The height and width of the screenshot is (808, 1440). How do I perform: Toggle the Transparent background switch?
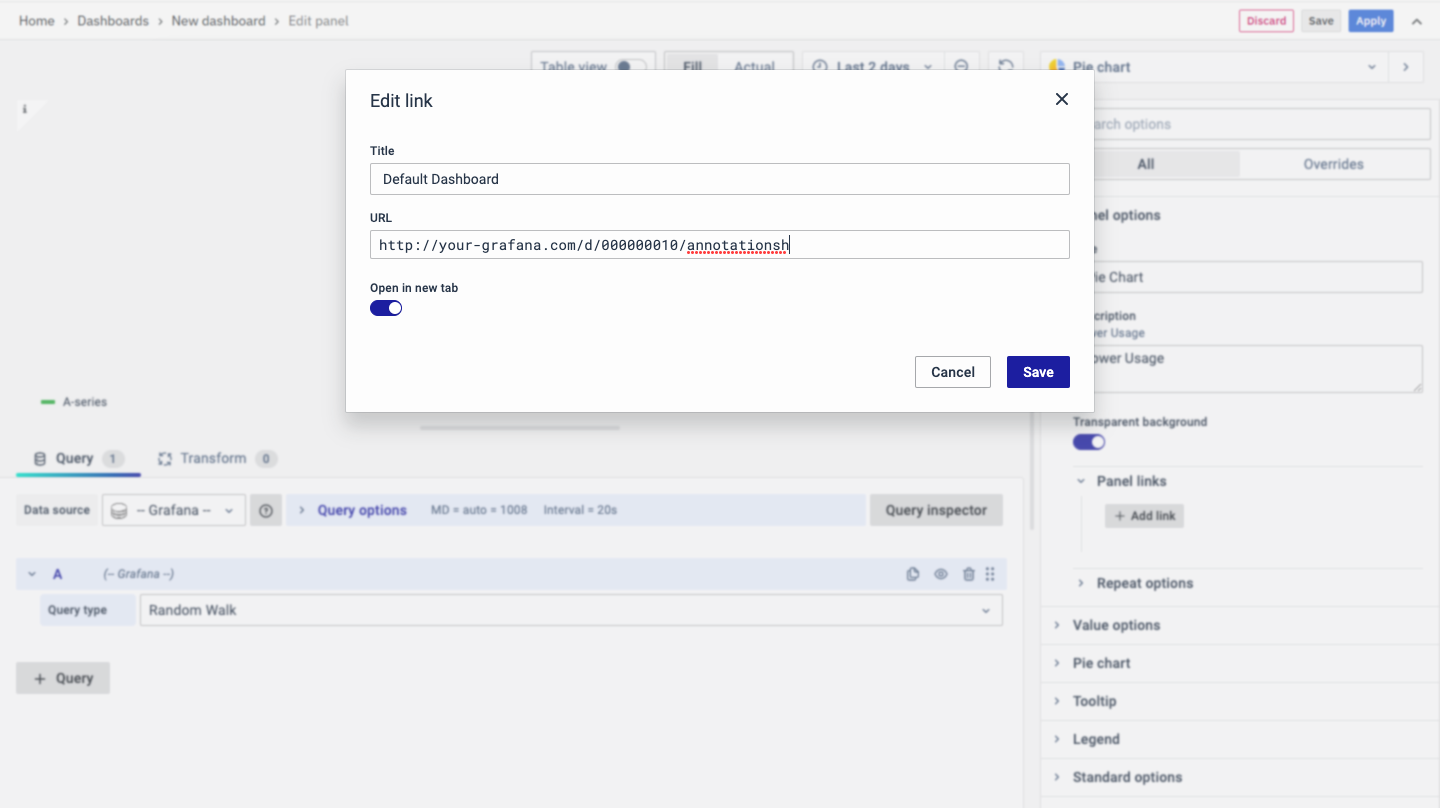tap(1089, 442)
